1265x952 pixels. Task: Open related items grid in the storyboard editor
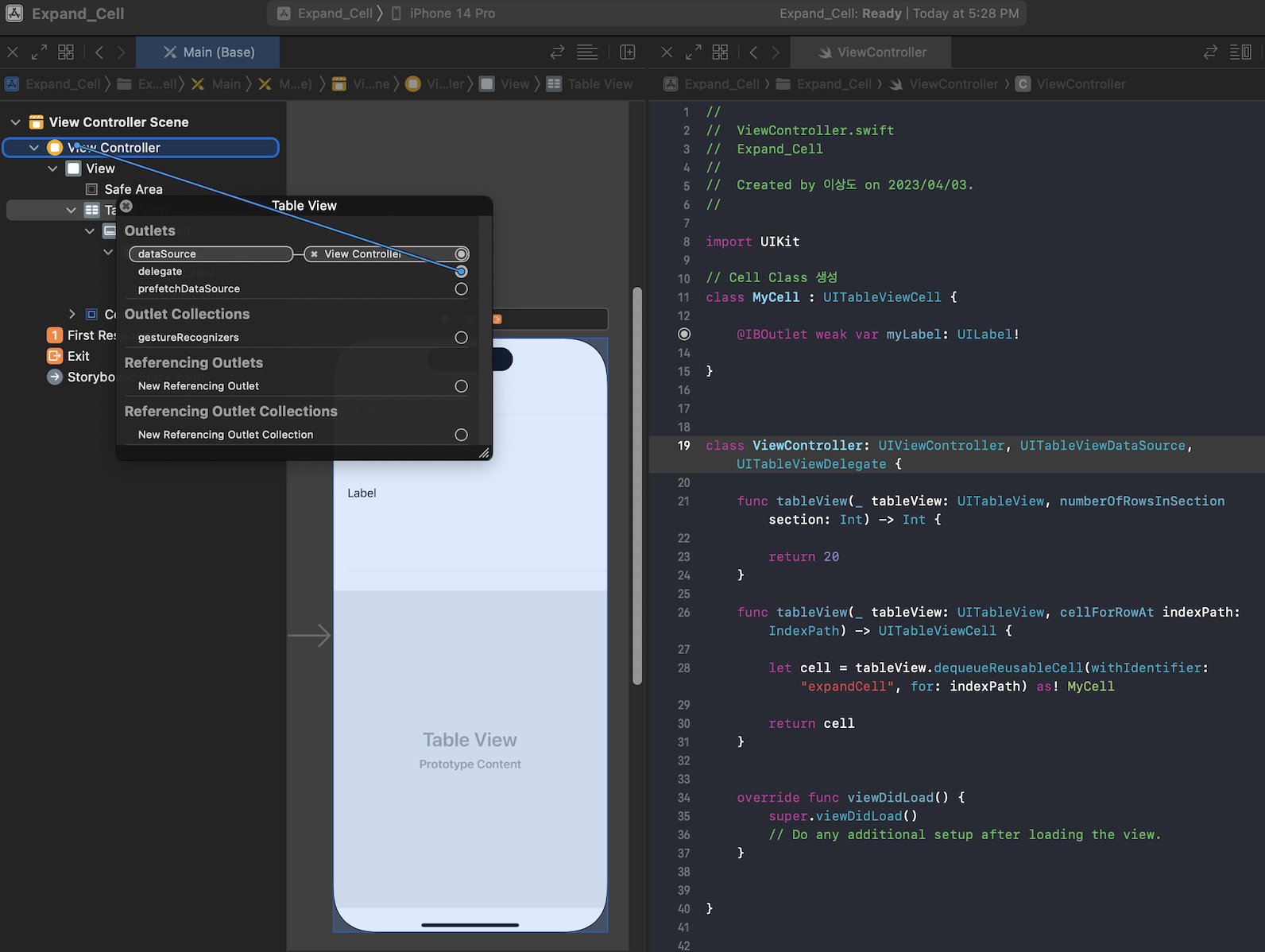pos(66,52)
